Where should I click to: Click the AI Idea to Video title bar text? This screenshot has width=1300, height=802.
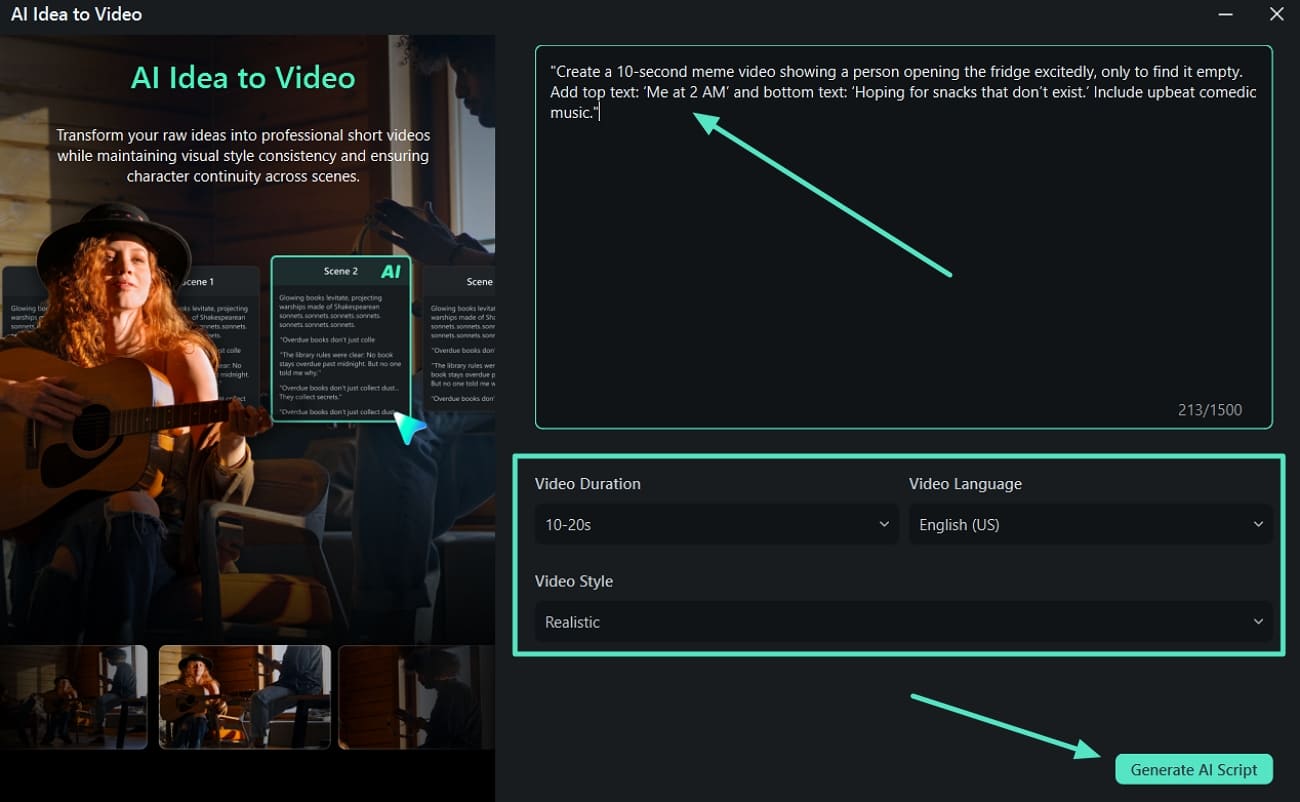76,14
